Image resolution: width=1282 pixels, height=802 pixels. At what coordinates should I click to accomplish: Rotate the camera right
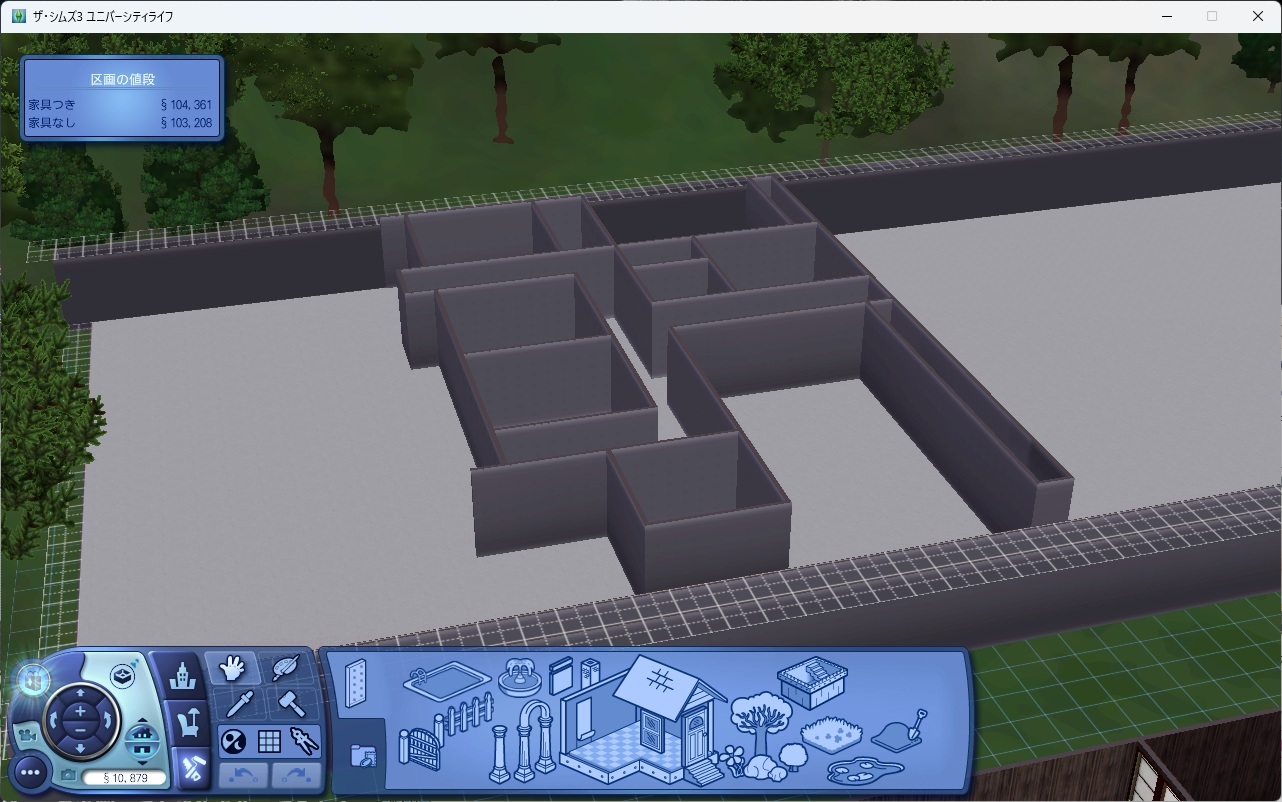coord(107,721)
